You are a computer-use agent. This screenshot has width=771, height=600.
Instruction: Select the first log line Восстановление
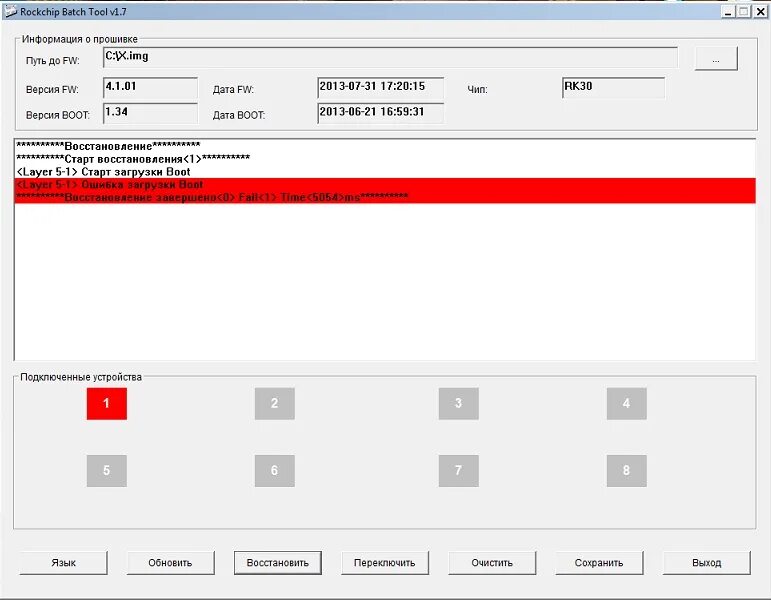coord(386,146)
